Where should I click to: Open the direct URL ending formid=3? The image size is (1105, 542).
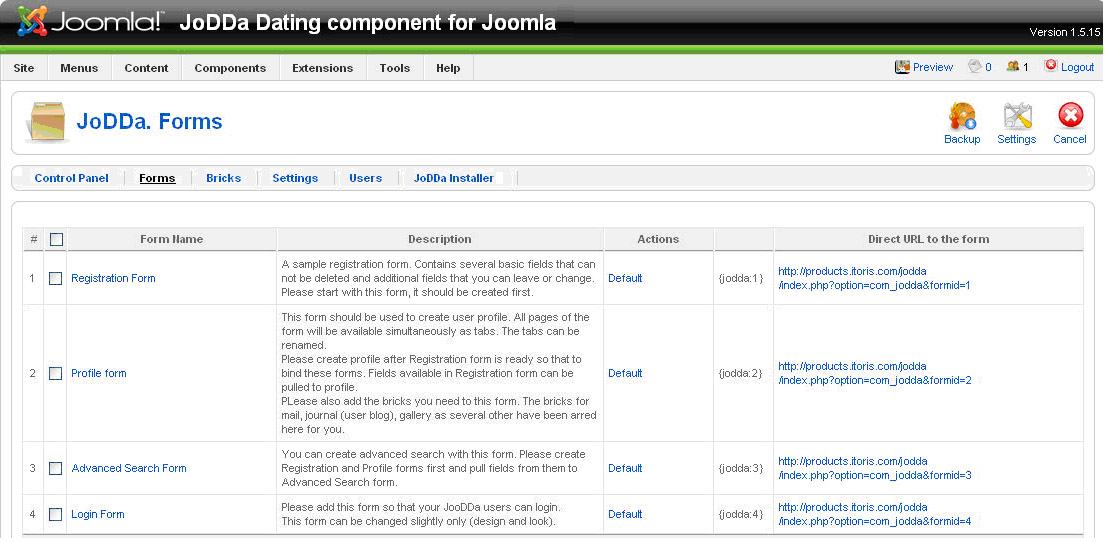pyautogui.click(x=875, y=469)
